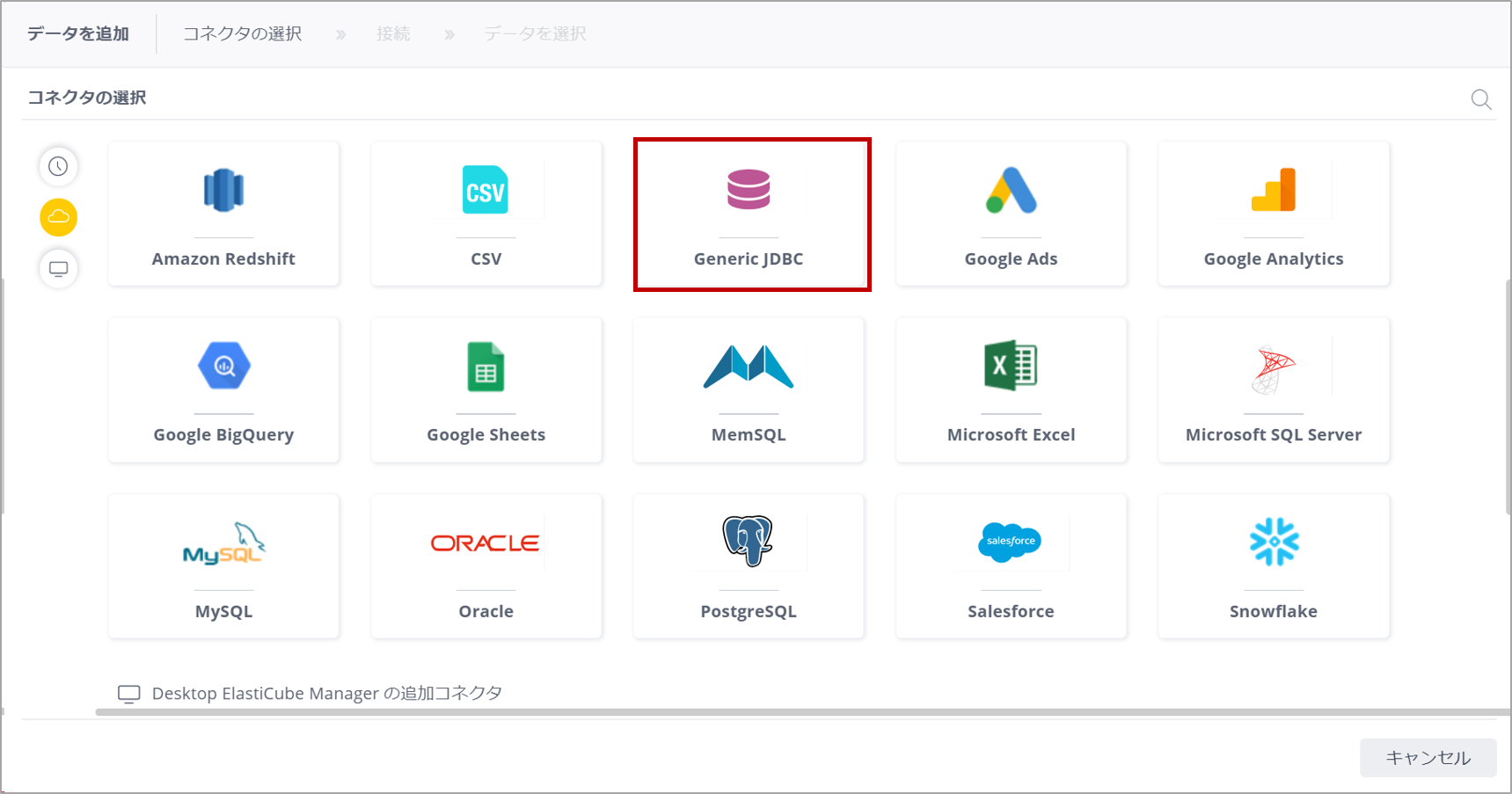Click the Google Analytics label
This screenshot has height=794, width=1512.
pos(1274,259)
